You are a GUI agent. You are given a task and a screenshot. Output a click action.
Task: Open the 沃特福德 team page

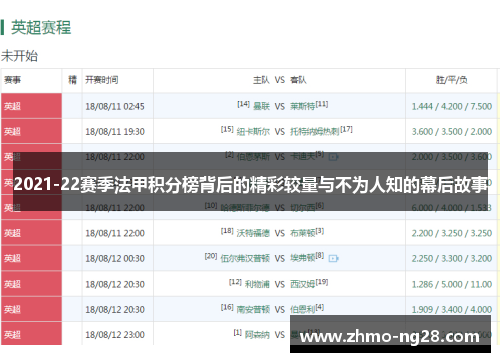[253, 233]
